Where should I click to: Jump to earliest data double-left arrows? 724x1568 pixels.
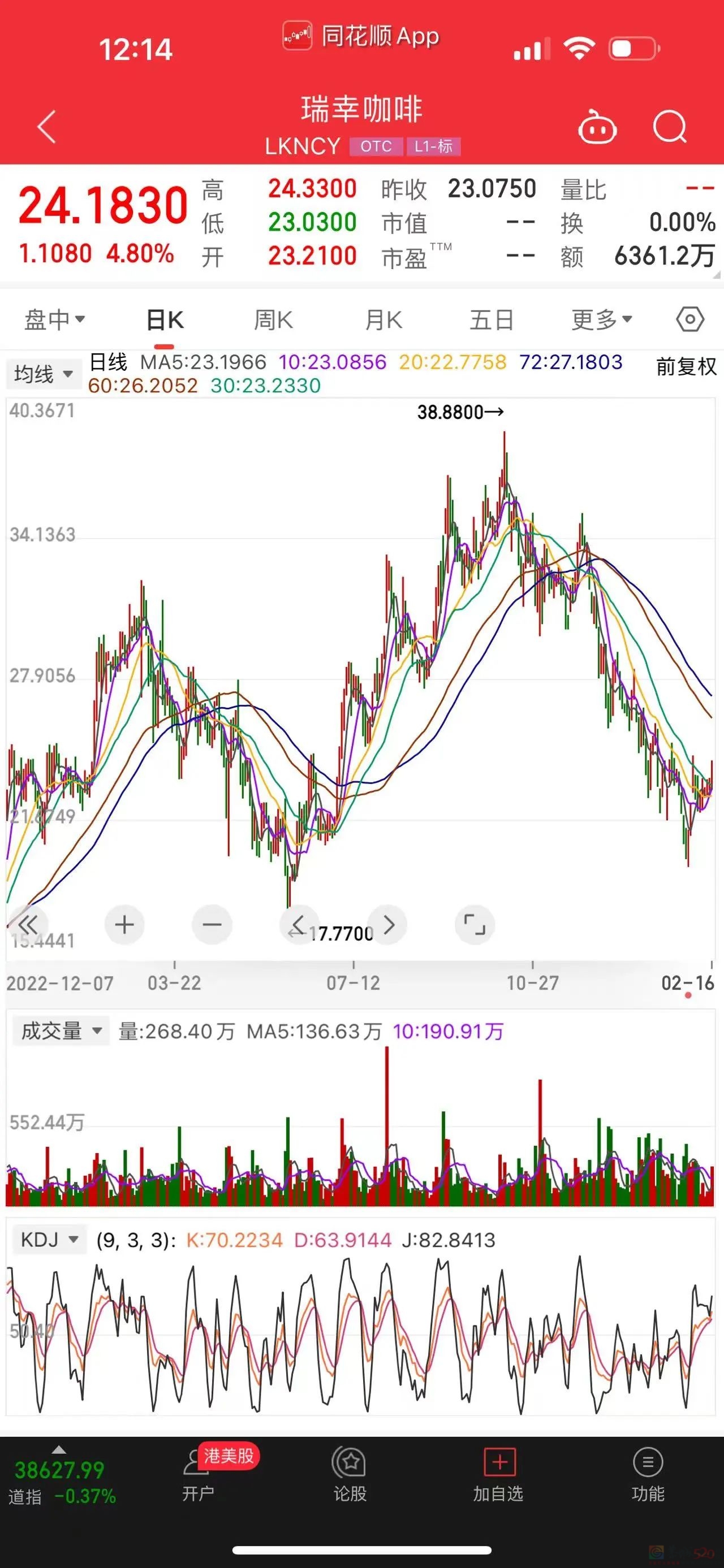click(27, 925)
